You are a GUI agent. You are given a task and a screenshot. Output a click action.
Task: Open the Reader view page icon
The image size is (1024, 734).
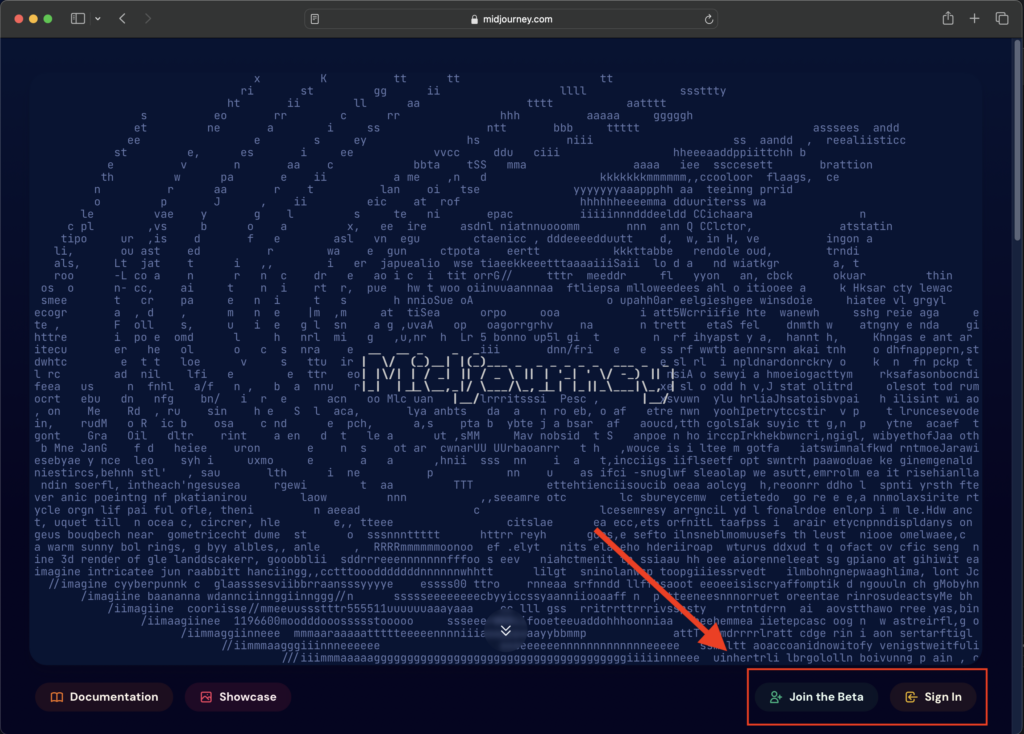315,19
